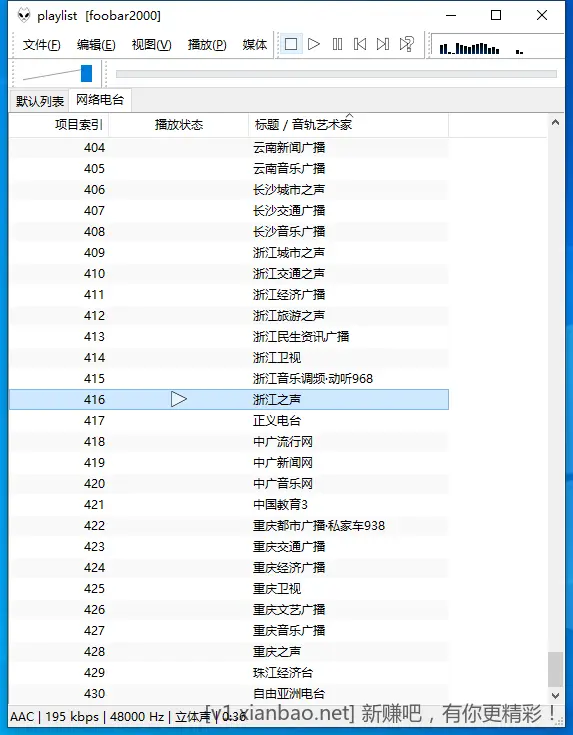The width and height of the screenshot is (573, 735).
Task: Open the 媒体 menu
Action: pyautogui.click(x=255, y=45)
